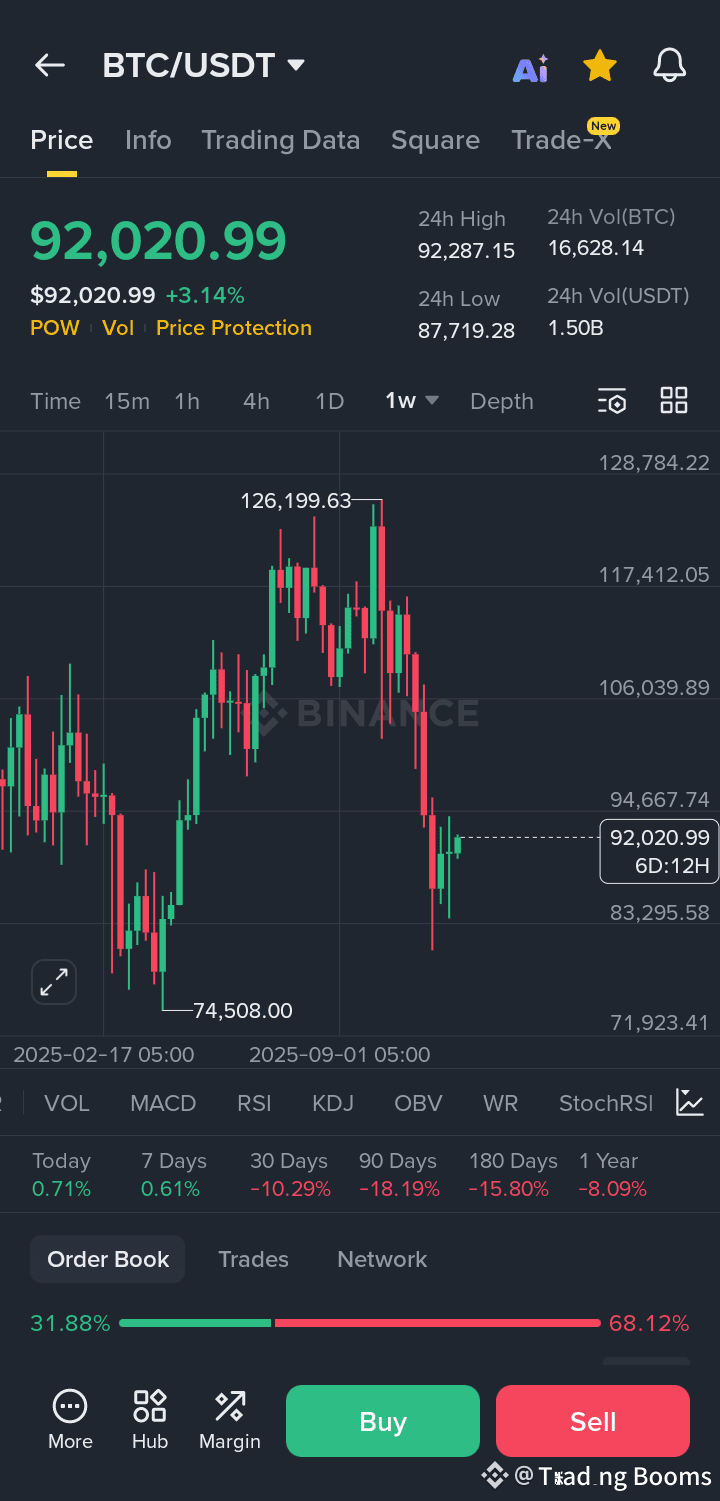Screen dimensions: 720x1501
Task: Tap the buy/sell ratio bar
Action: pyautogui.click(x=360, y=1323)
